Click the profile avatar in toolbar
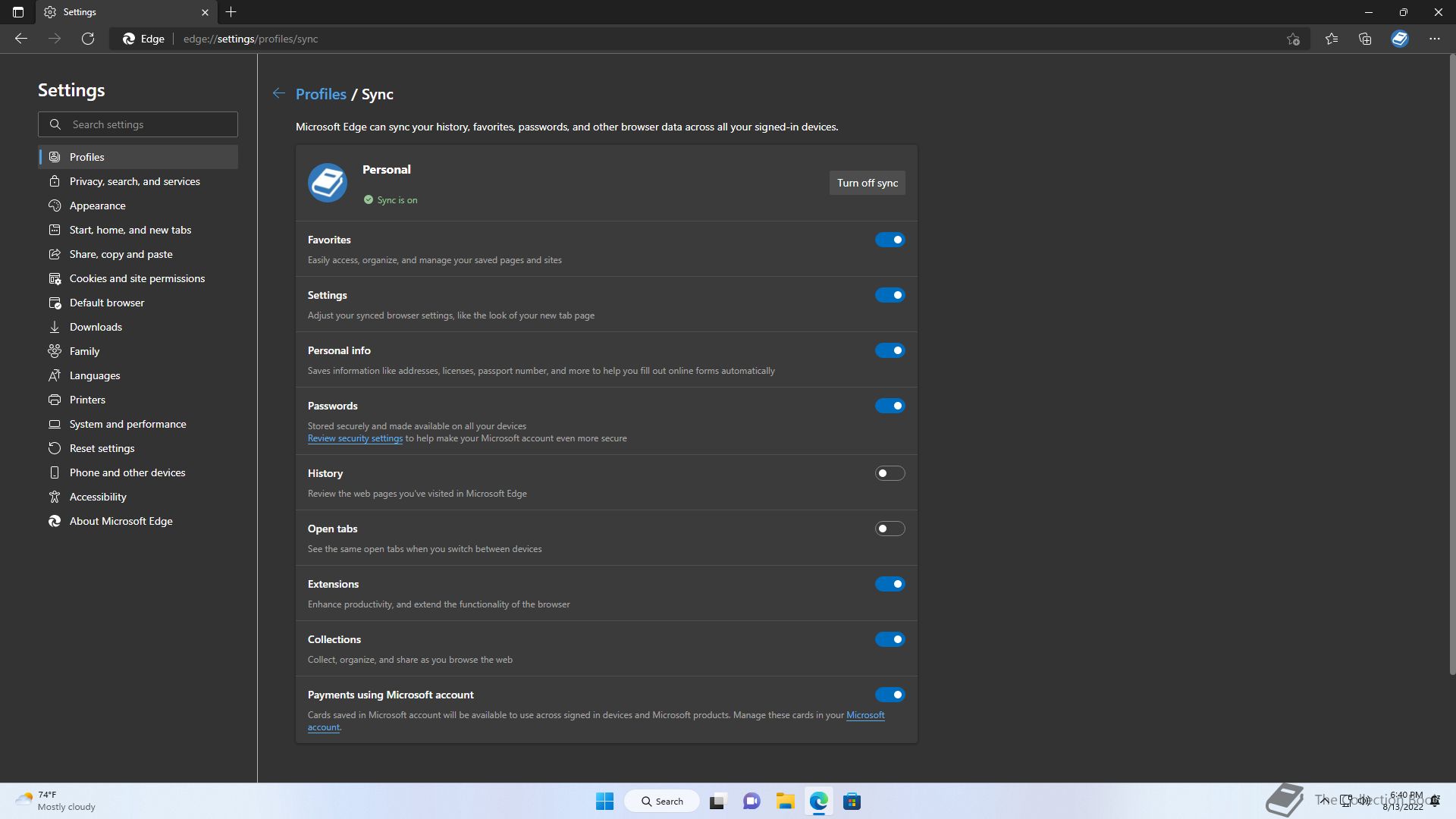This screenshot has width=1456, height=819. point(1400,39)
